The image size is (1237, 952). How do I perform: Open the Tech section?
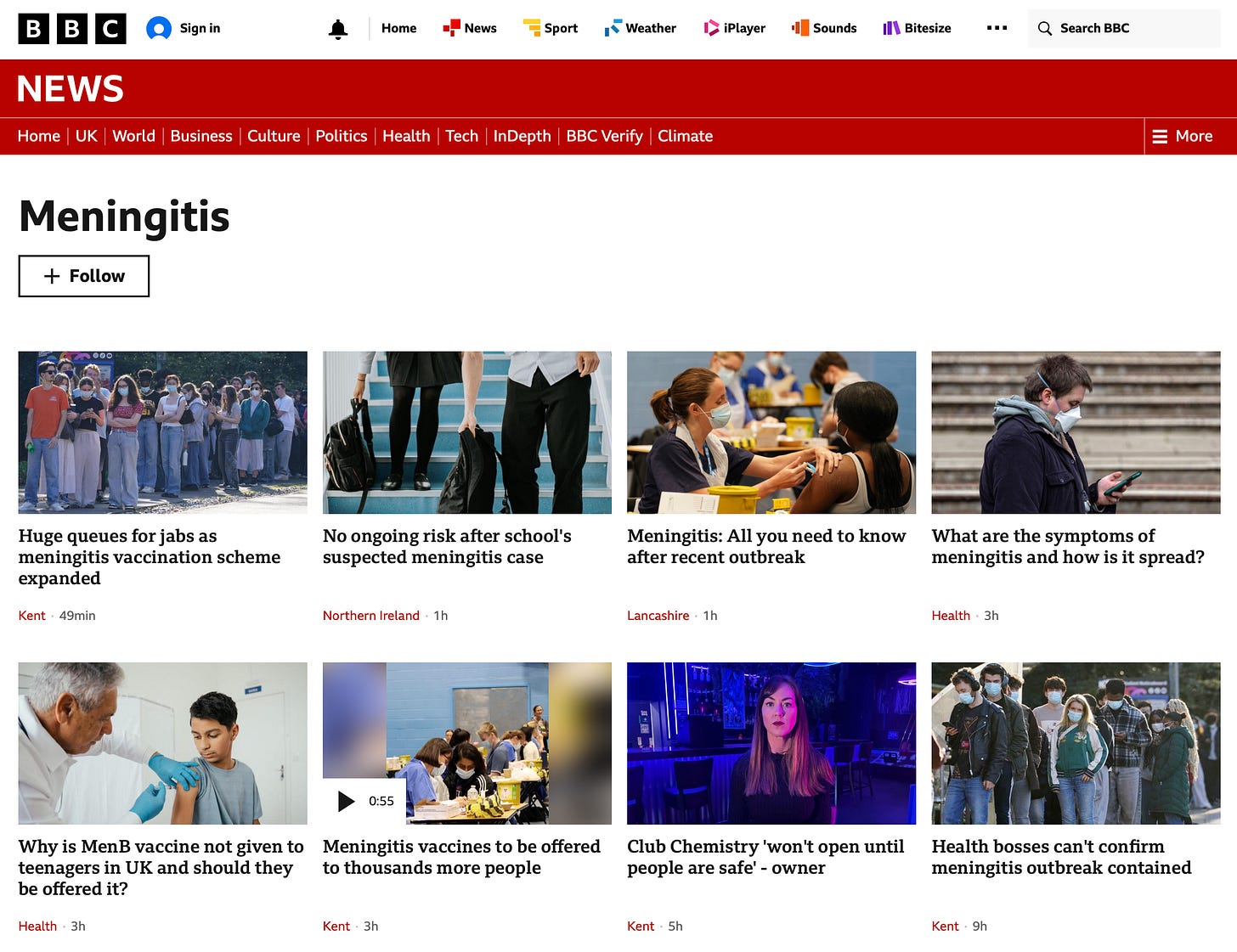tap(462, 137)
